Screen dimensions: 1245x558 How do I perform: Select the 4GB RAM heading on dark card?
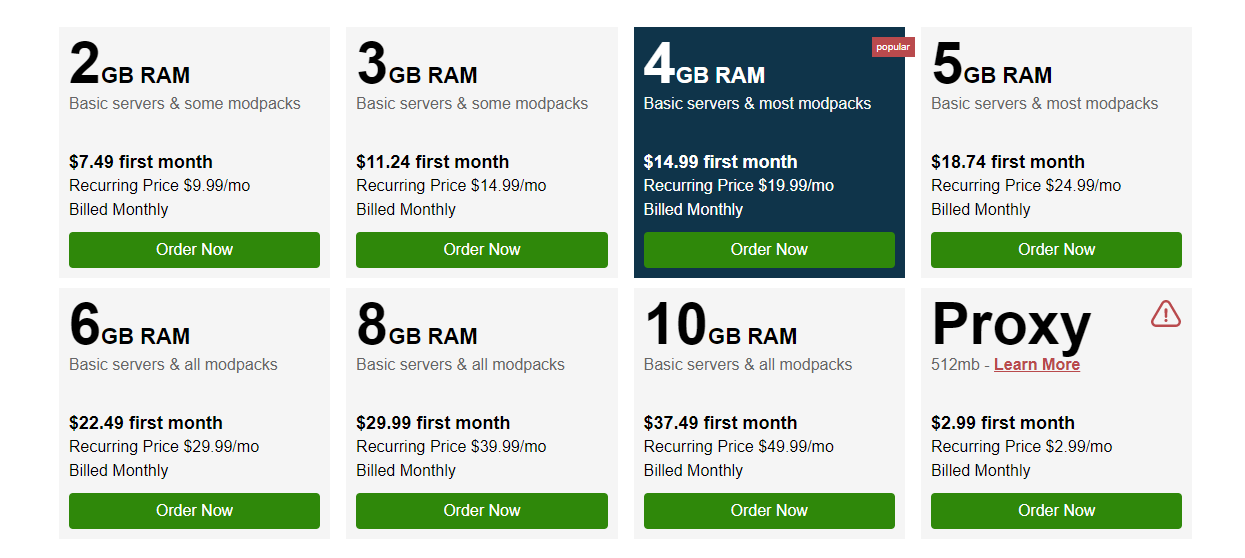(704, 66)
